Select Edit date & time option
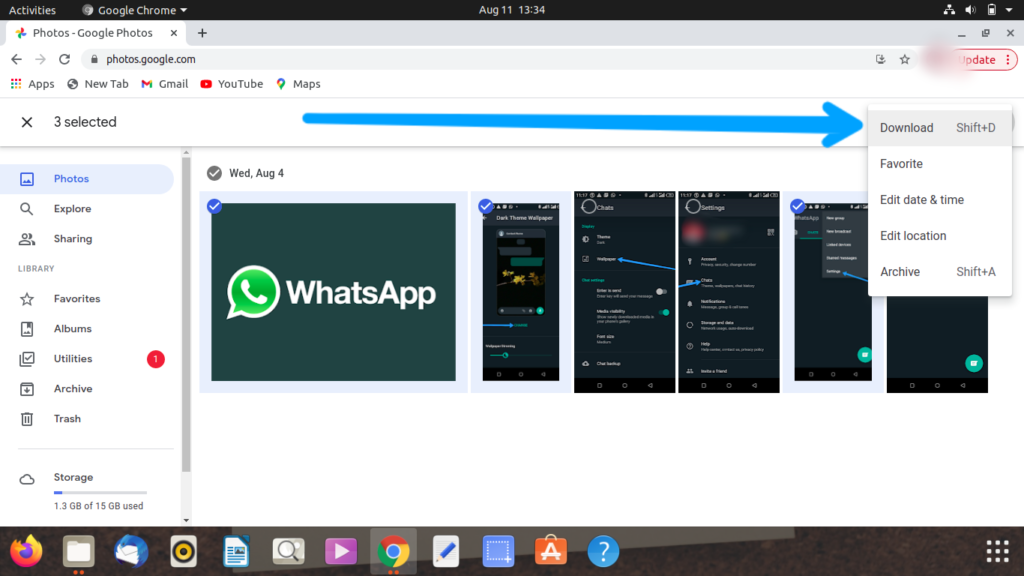Screen dimensions: 1024x576 (922, 200)
